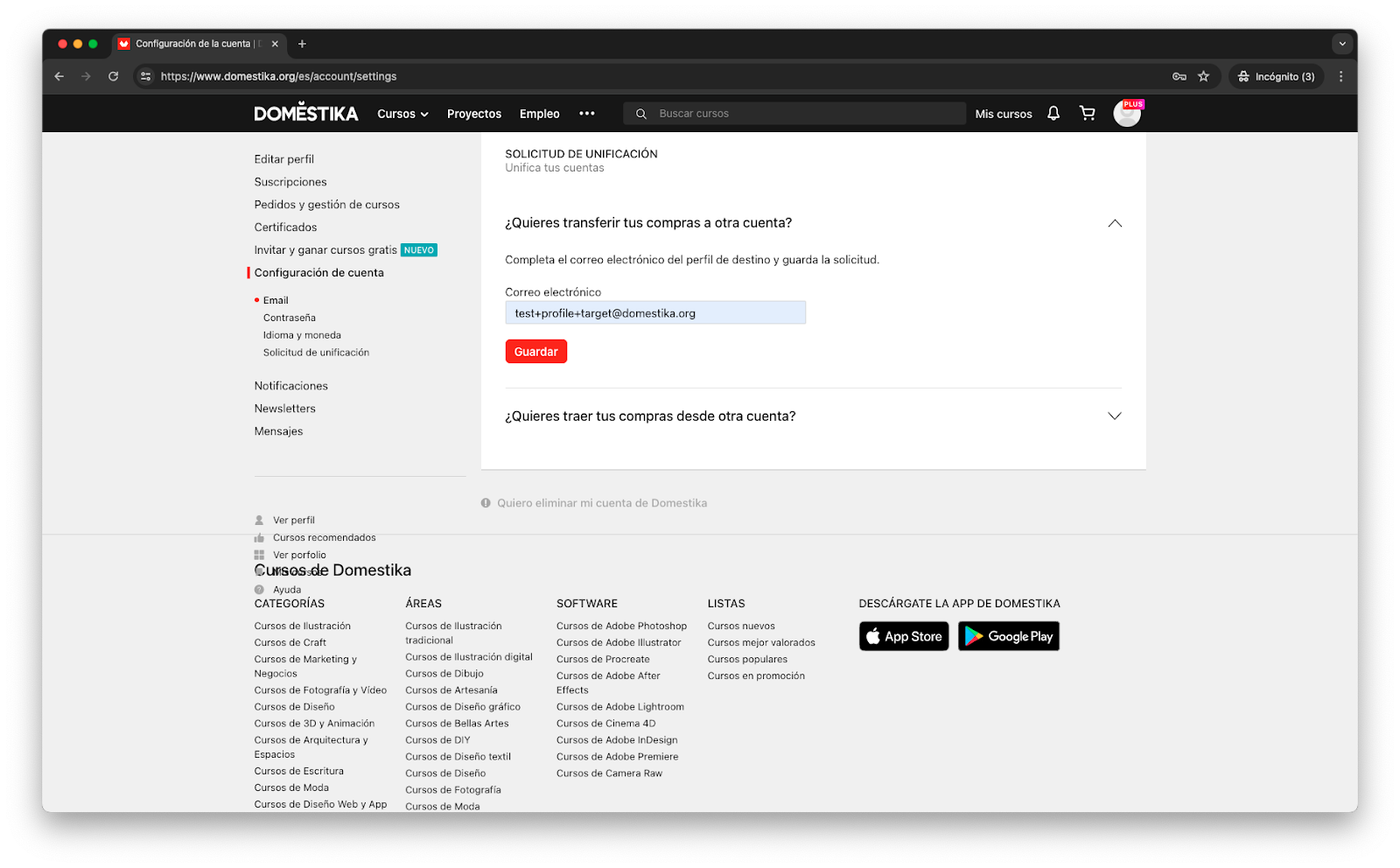
Task: Click the Domestika logo
Action: click(305, 114)
